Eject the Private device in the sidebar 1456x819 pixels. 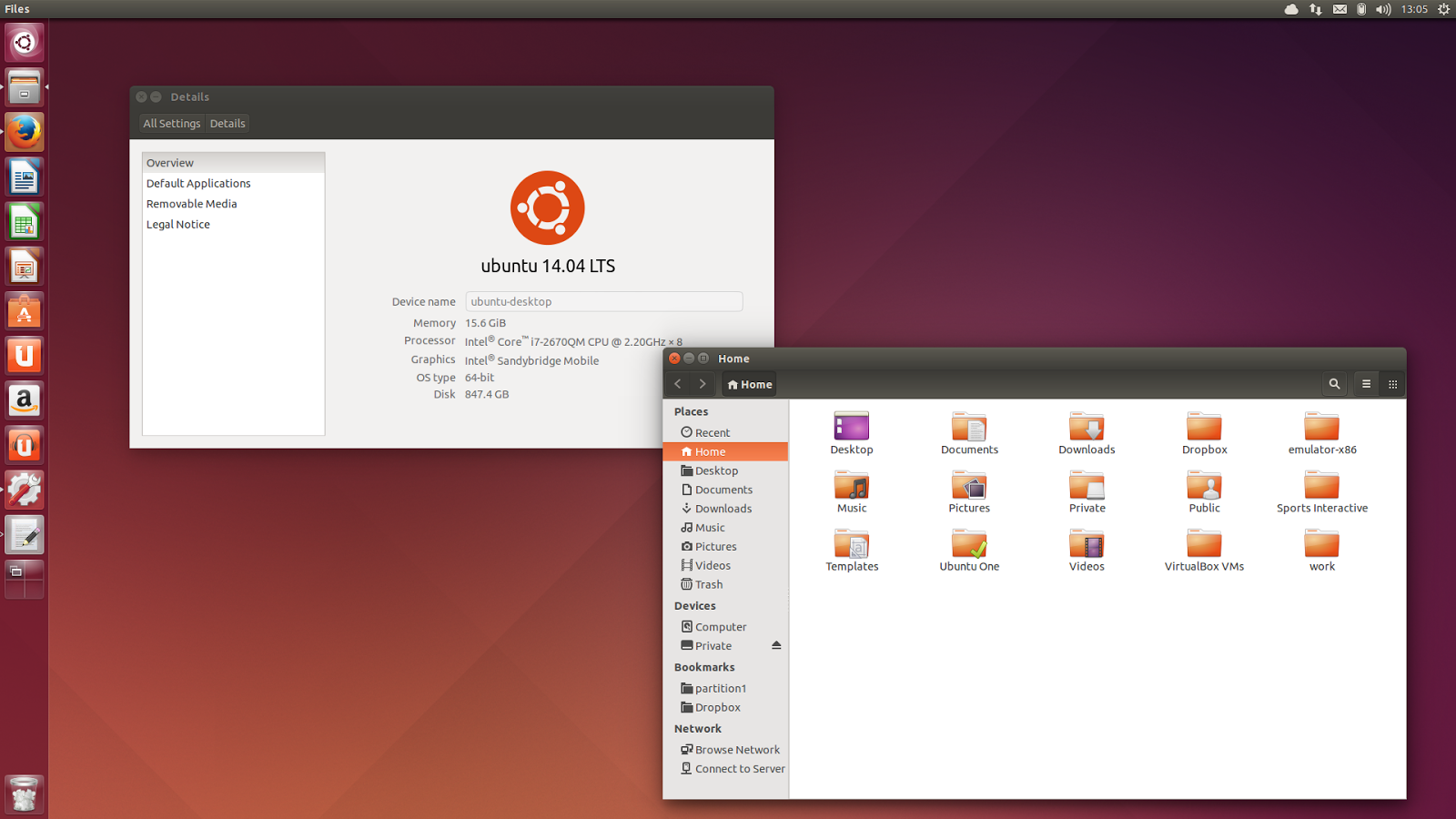[776, 645]
